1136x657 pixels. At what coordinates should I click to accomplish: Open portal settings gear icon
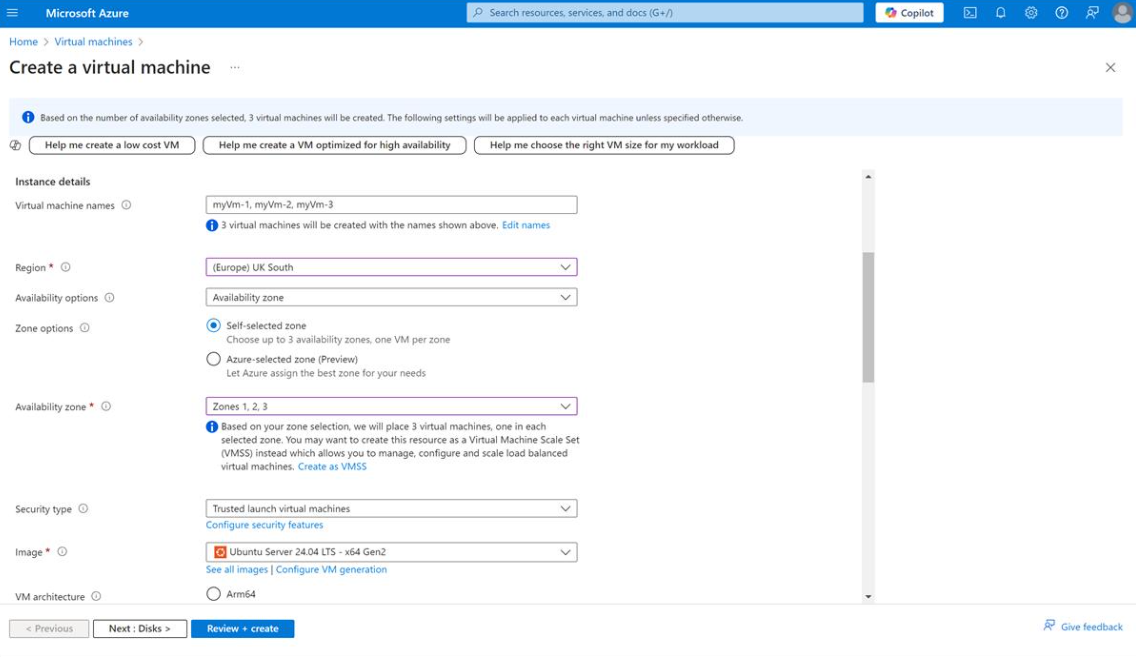tap(1031, 13)
